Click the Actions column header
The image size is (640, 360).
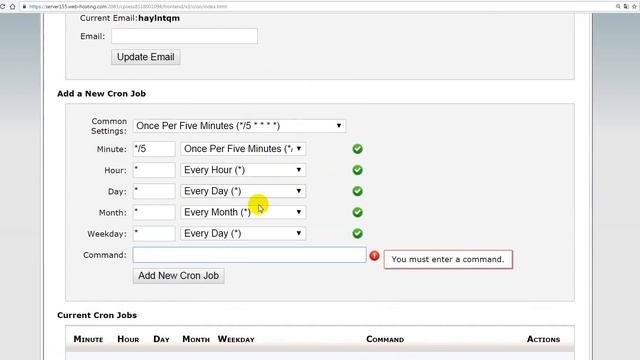543,339
